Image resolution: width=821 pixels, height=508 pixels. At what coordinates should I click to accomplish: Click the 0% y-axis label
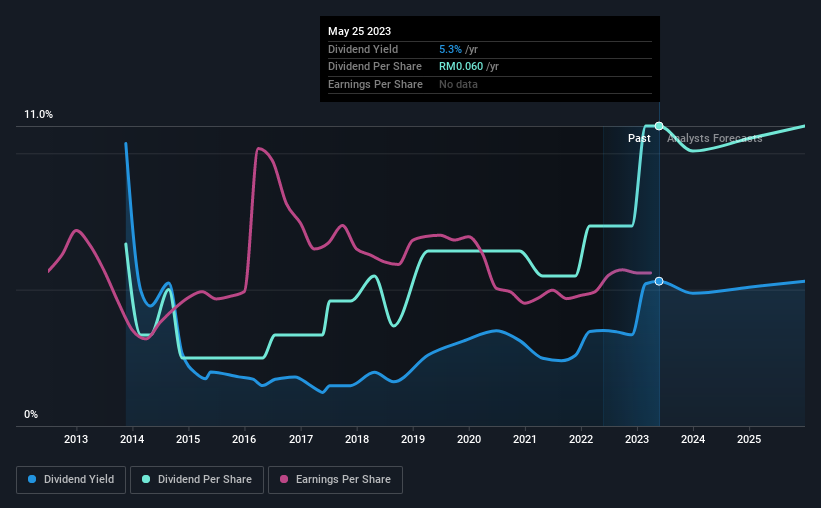point(31,414)
